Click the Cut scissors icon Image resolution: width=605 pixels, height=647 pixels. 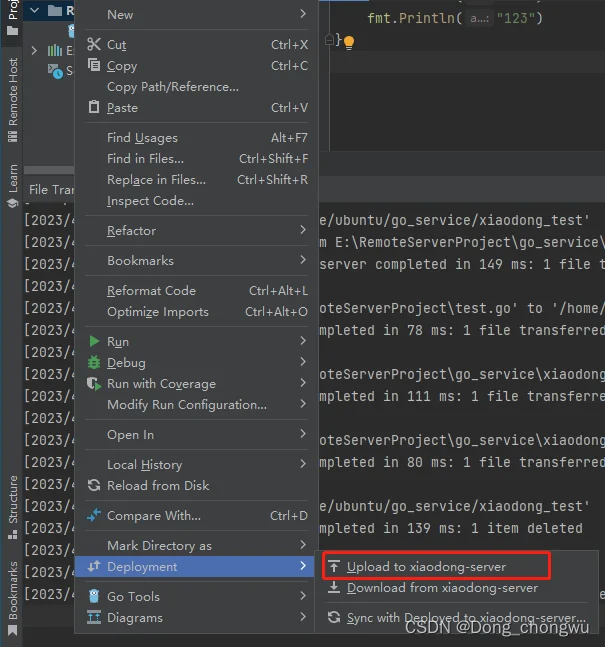[94, 44]
